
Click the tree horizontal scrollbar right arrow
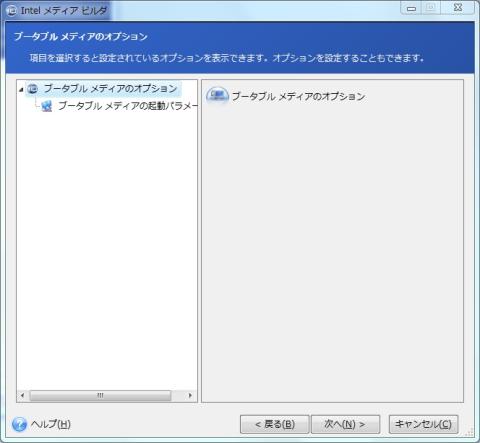[190, 395]
